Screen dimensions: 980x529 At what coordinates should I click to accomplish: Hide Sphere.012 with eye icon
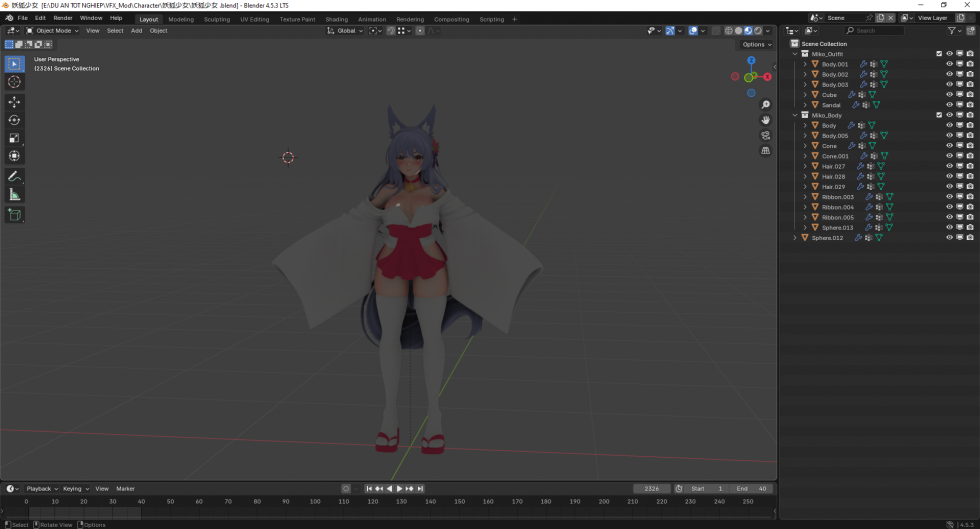tap(949, 238)
